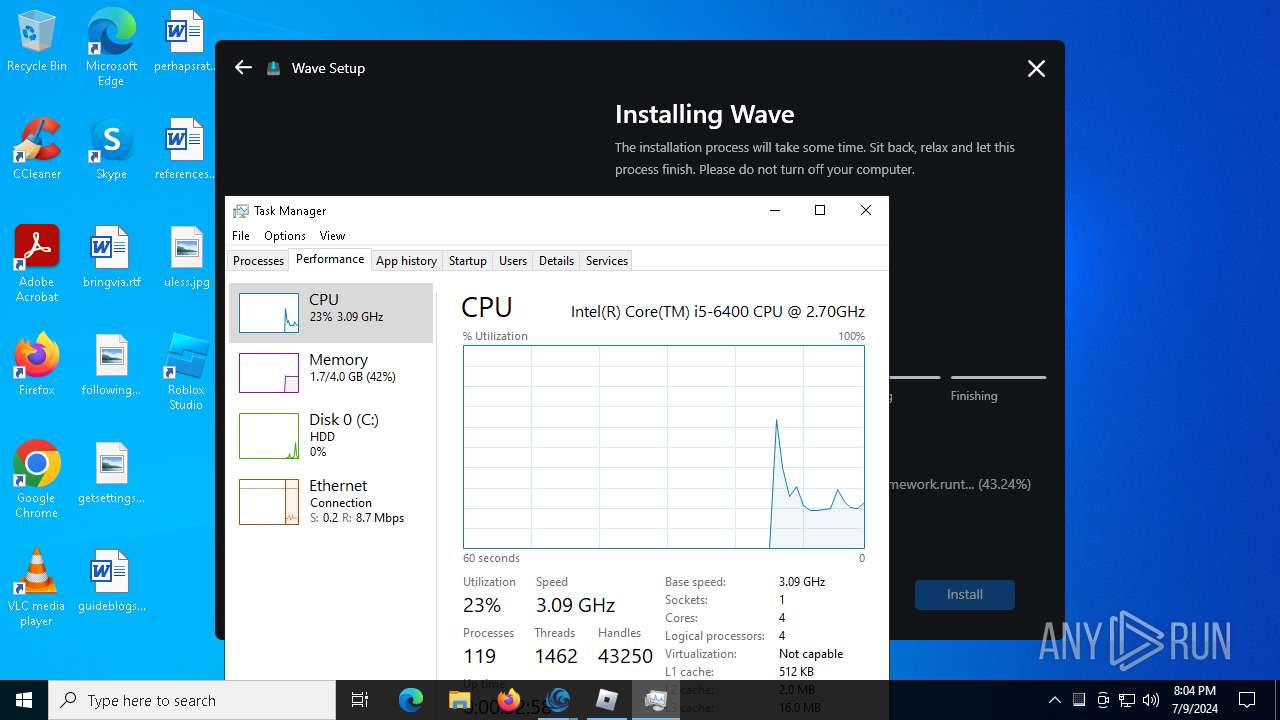Click the Install button in Wave Setup
Image resolution: width=1280 pixels, height=720 pixels.
click(x=965, y=594)
